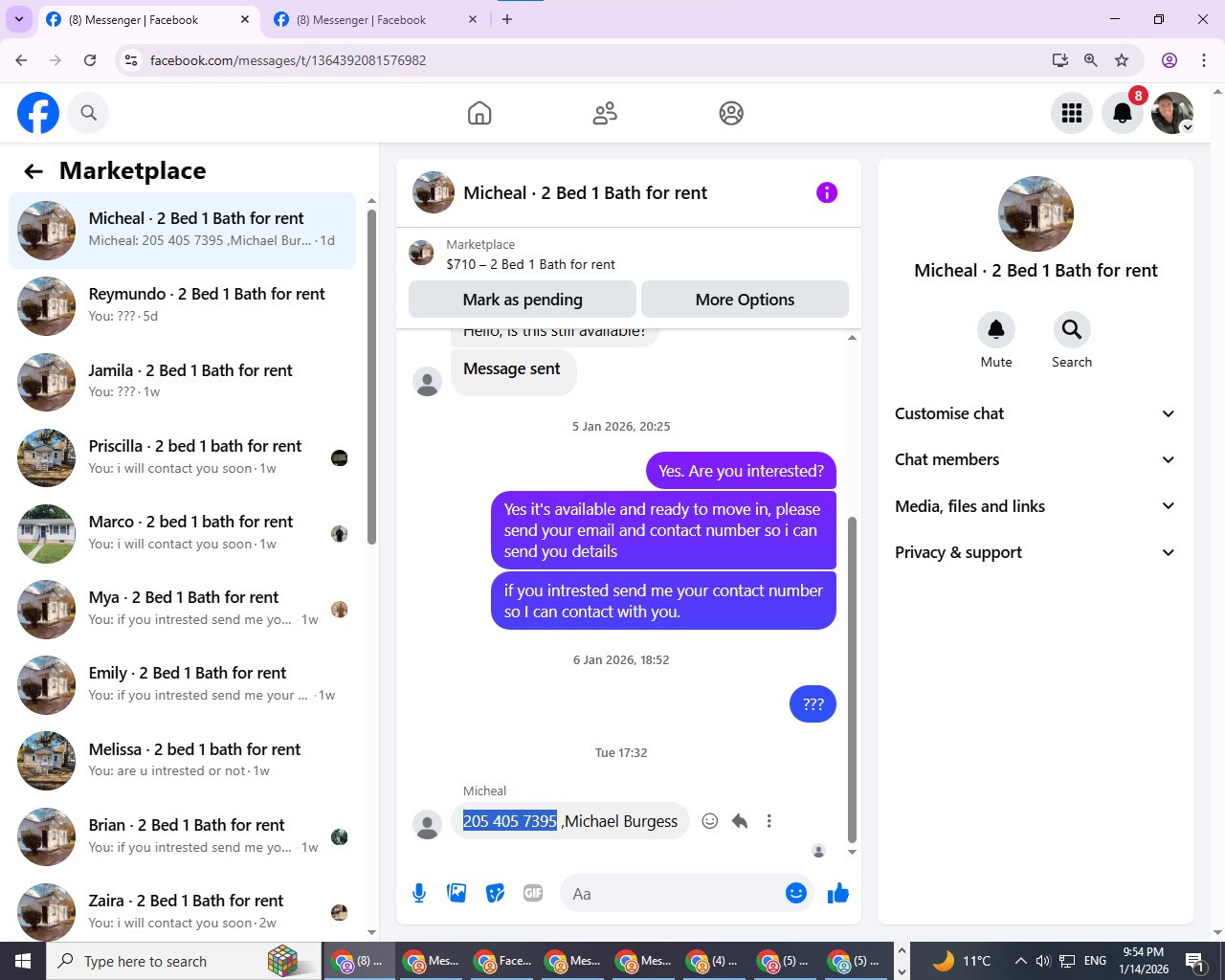1225x980 pixels.
Task: Open Jamila's 2 Bed 1 Bath conversation
Action: [182, 382]
